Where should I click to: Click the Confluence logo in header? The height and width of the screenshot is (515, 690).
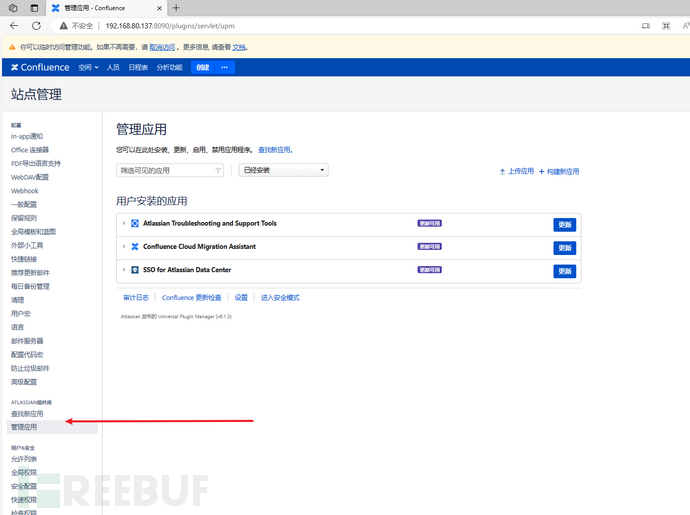40,67
